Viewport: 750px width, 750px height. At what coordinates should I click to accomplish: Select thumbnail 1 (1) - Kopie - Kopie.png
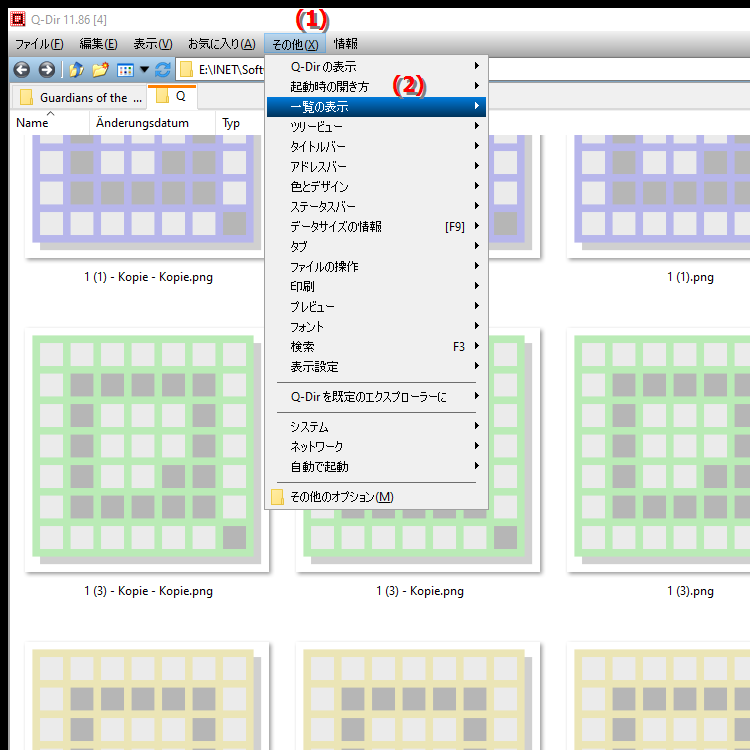click(146, 196)
